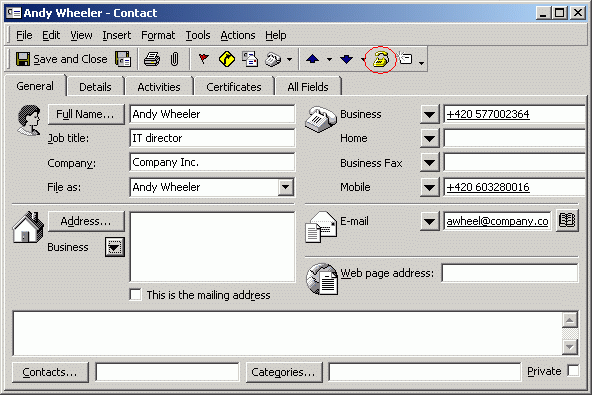Switch to the Details tab
The height and width of the screenshot is (395, 592).
95,87
